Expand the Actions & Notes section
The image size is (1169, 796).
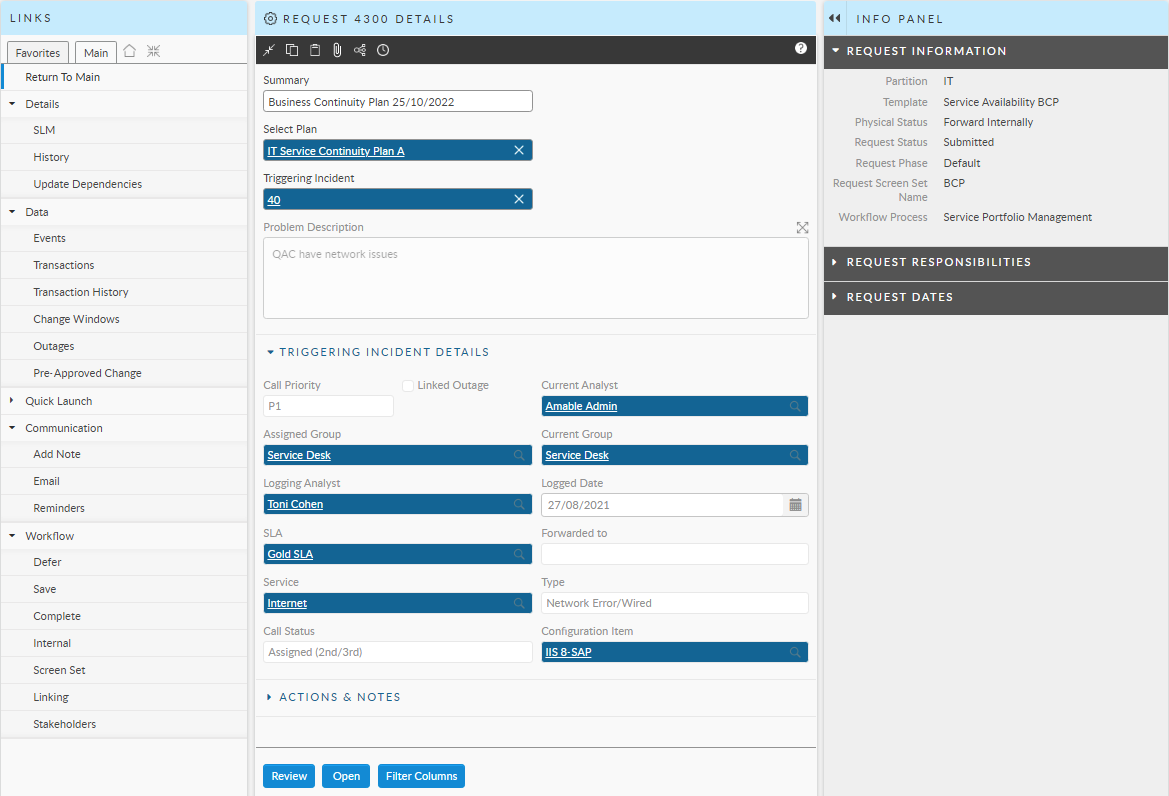pyautogui.click(x=270, y=697)
